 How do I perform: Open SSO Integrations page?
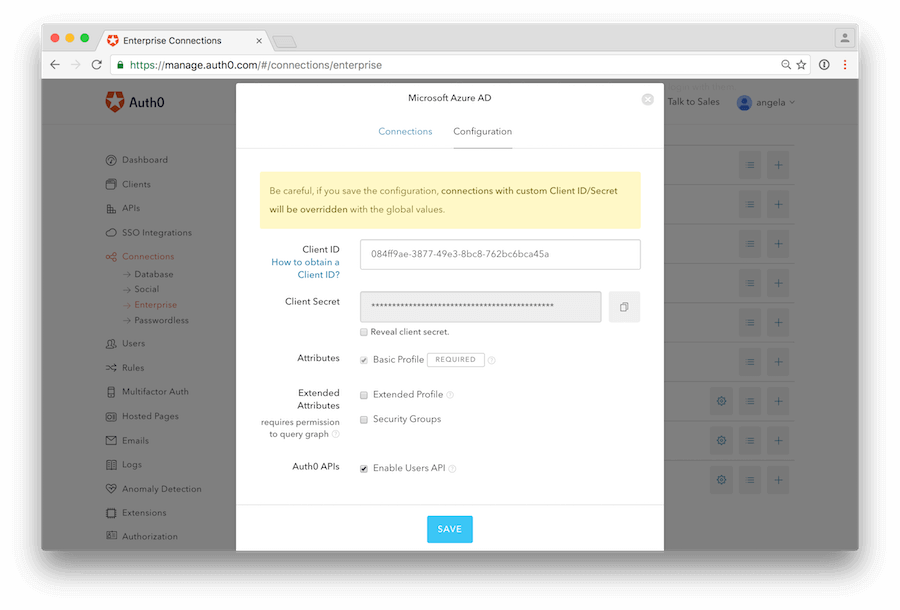(x=149, y=232)
